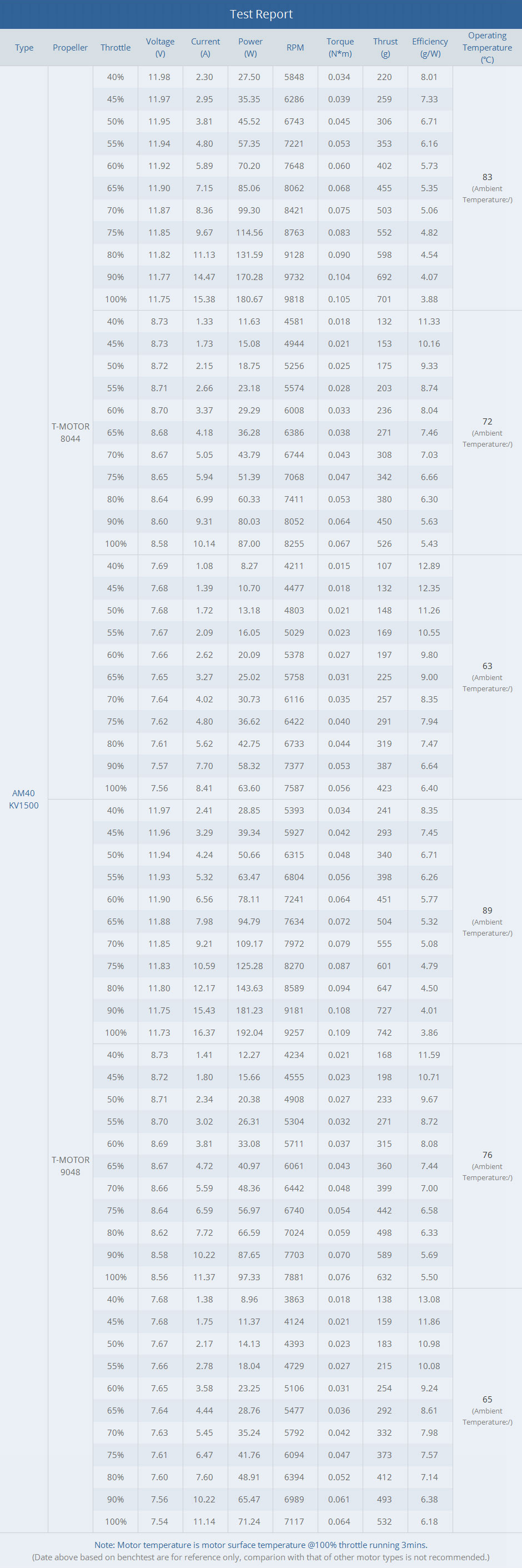Select the efficiency value 12.89 cell

[429, 566]
